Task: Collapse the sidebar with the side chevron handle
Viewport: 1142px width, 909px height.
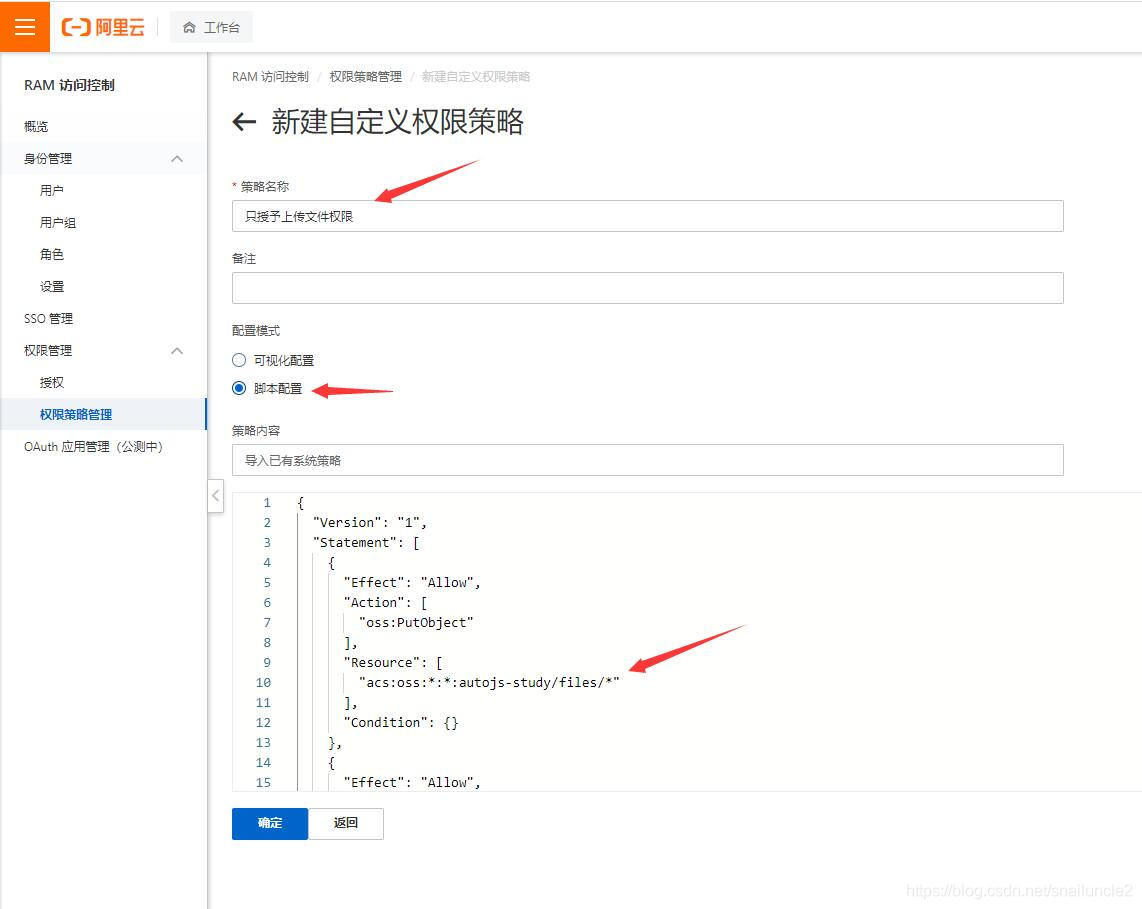Action: click(216, 496)
